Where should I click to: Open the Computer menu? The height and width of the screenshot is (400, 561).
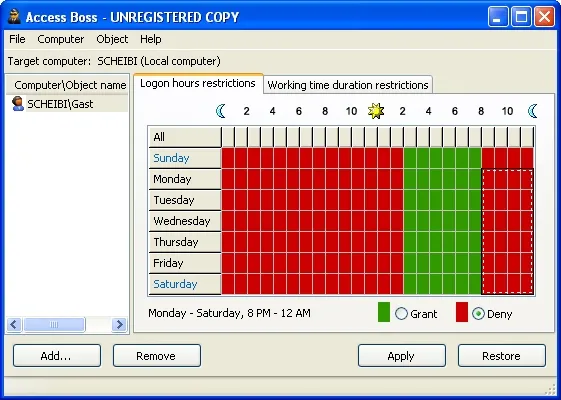pyautogui.click(x=60, y=39)
